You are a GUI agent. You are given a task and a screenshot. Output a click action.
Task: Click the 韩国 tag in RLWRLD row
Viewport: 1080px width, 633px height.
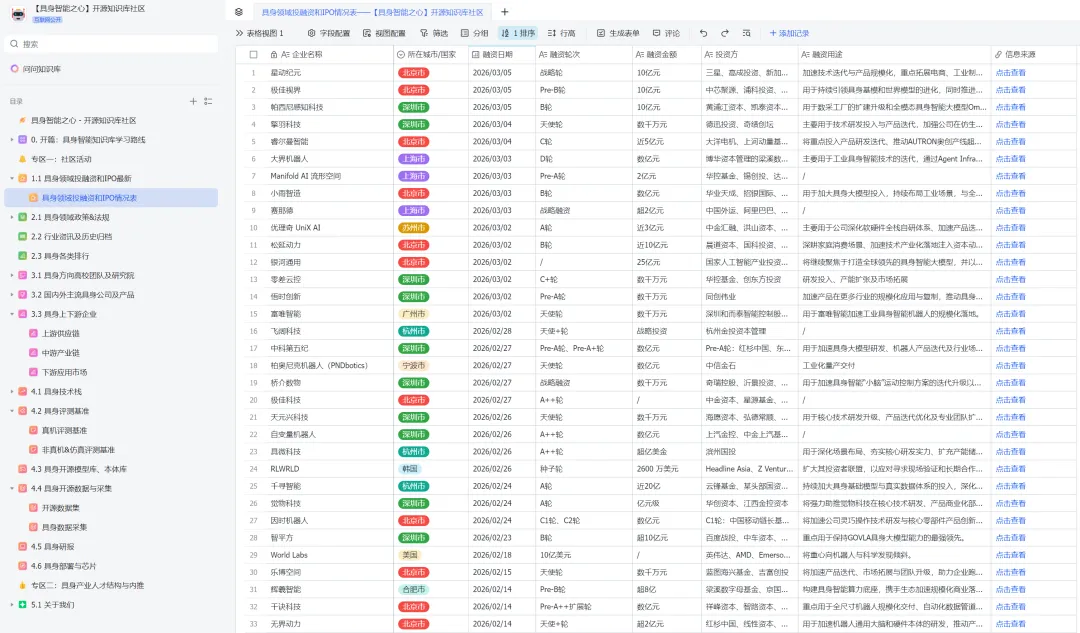409,469
